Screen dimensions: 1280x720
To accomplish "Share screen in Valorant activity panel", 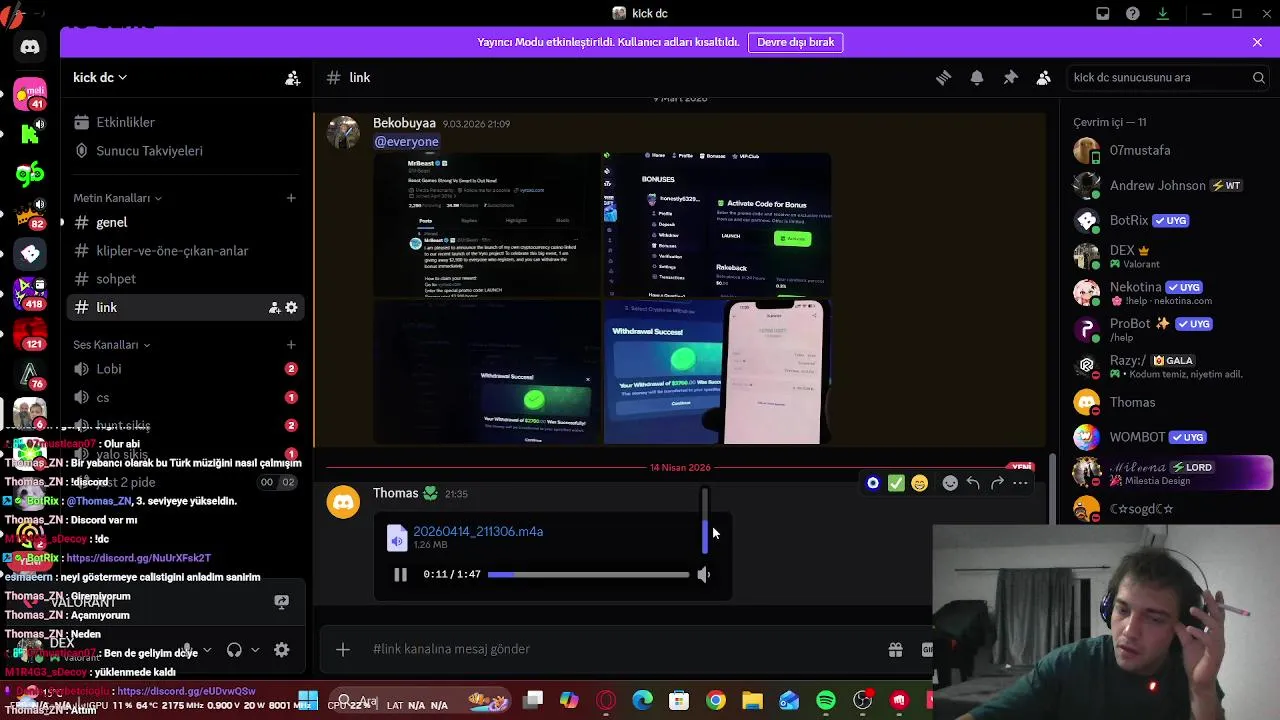I will click(281, 602).
